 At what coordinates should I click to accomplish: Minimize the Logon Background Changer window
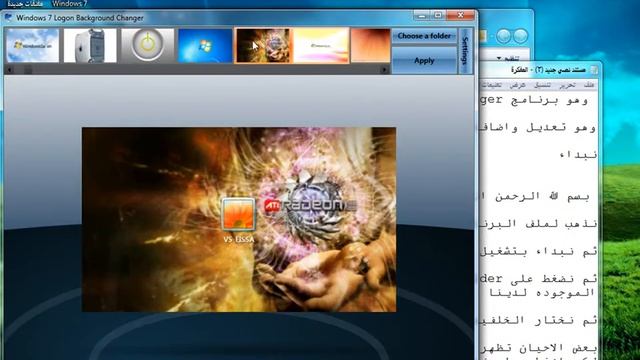[422, 16]
